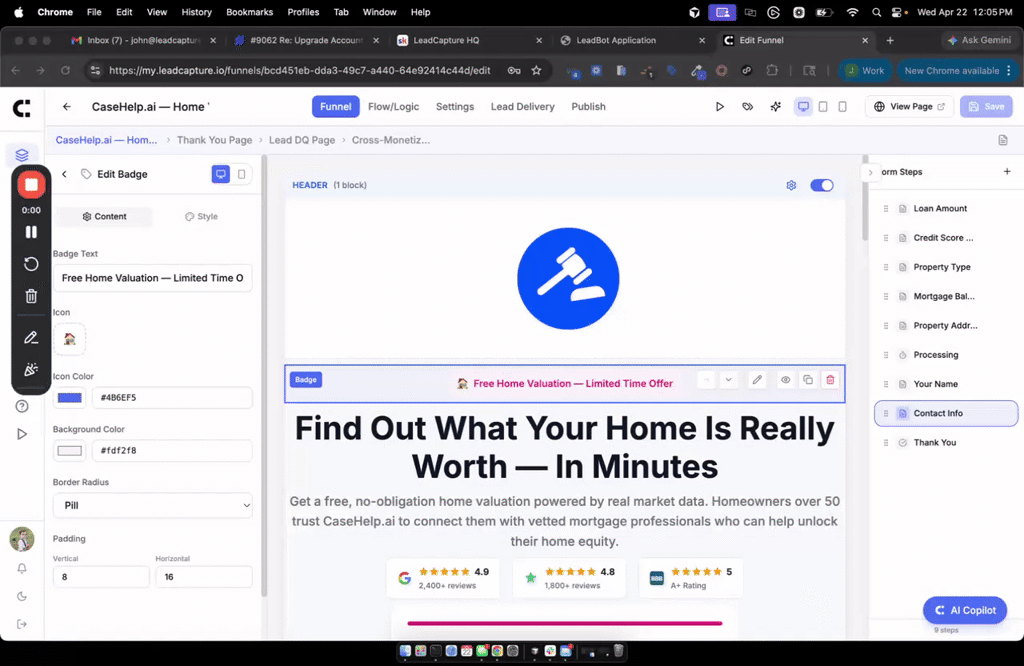Select the Processing step
The width and height of the screenshot is (1024, 666).
point(946,355)
